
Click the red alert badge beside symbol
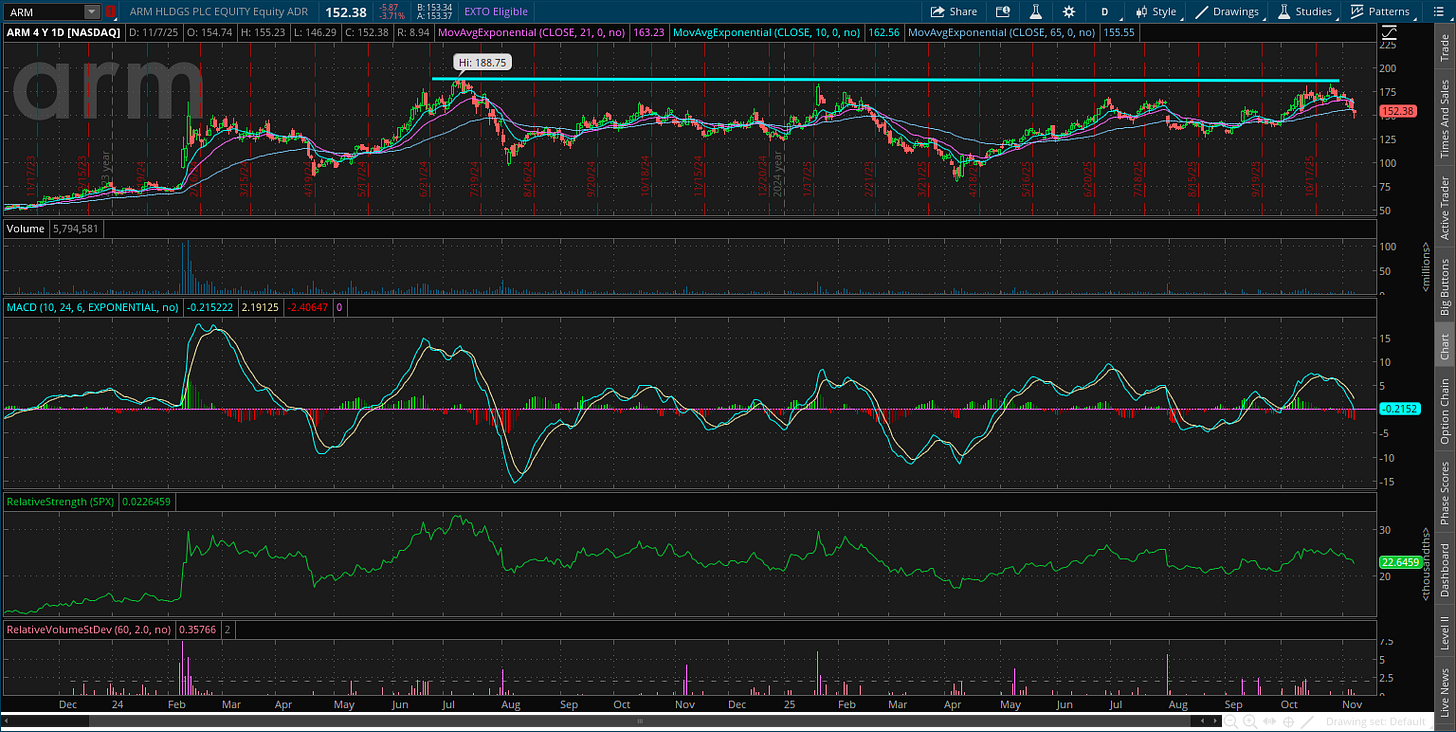[x=110, y=12]
